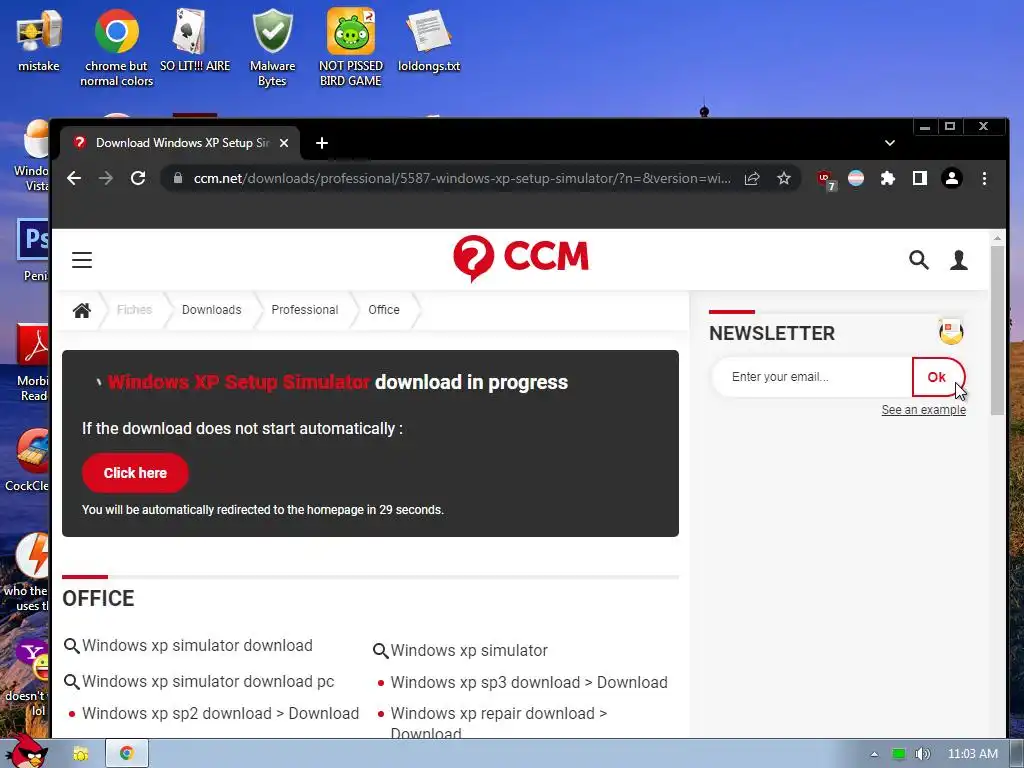Open the volume speaker tray icon
Viewport: 1024px width, 768px height.
point(922,754)
